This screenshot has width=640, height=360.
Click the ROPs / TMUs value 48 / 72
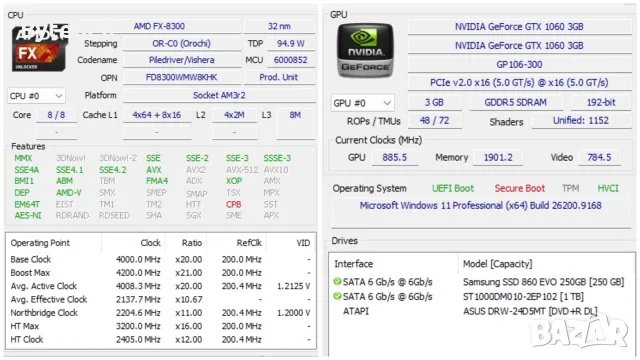click(x=435, y=121)
